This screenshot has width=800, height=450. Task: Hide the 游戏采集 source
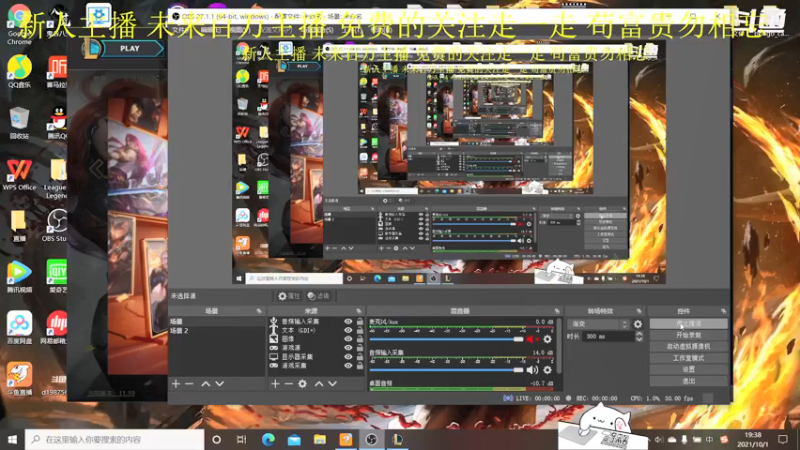348,365
